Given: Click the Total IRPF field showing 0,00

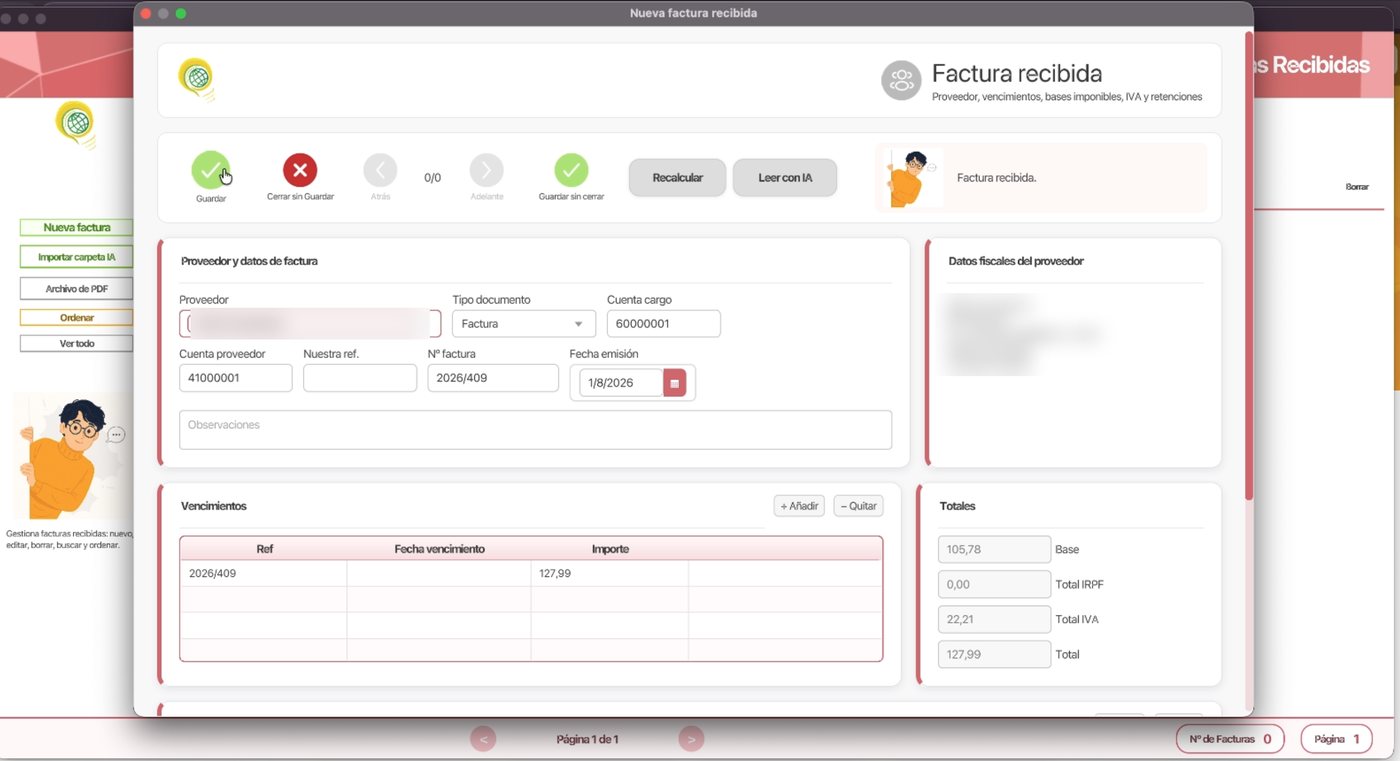Looking at the screenshot, I should 995,584.
